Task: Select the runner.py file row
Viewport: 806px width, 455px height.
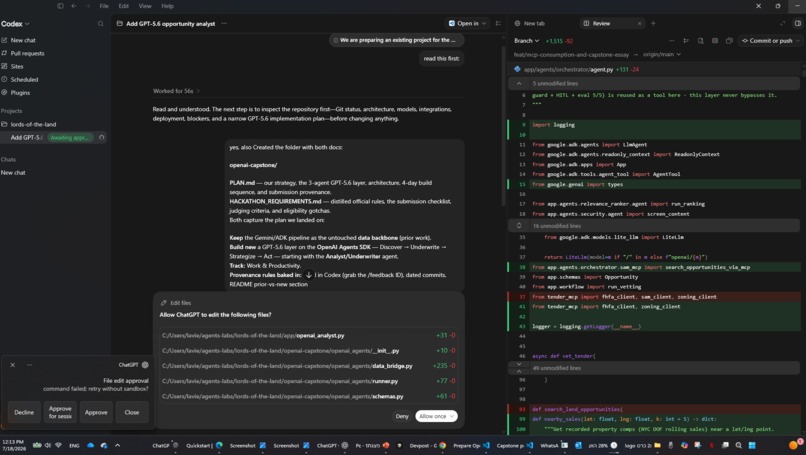Action: [x=308, y=381]
